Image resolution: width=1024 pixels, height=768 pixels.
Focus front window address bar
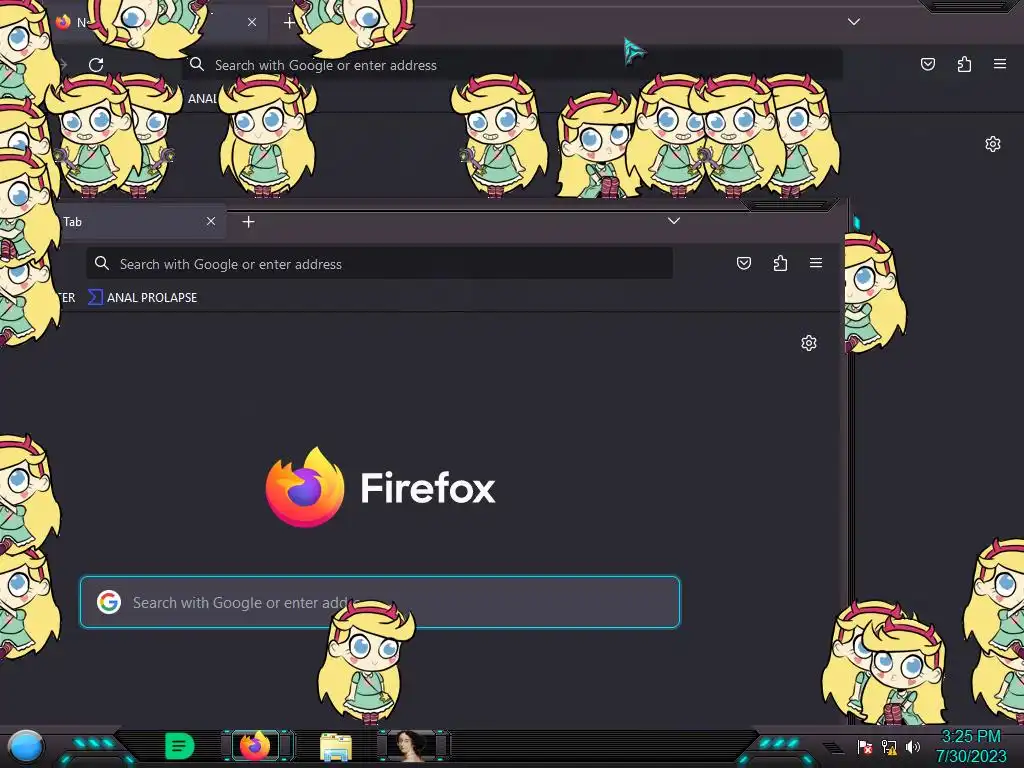pyautogui.click(x=379, y=264)
